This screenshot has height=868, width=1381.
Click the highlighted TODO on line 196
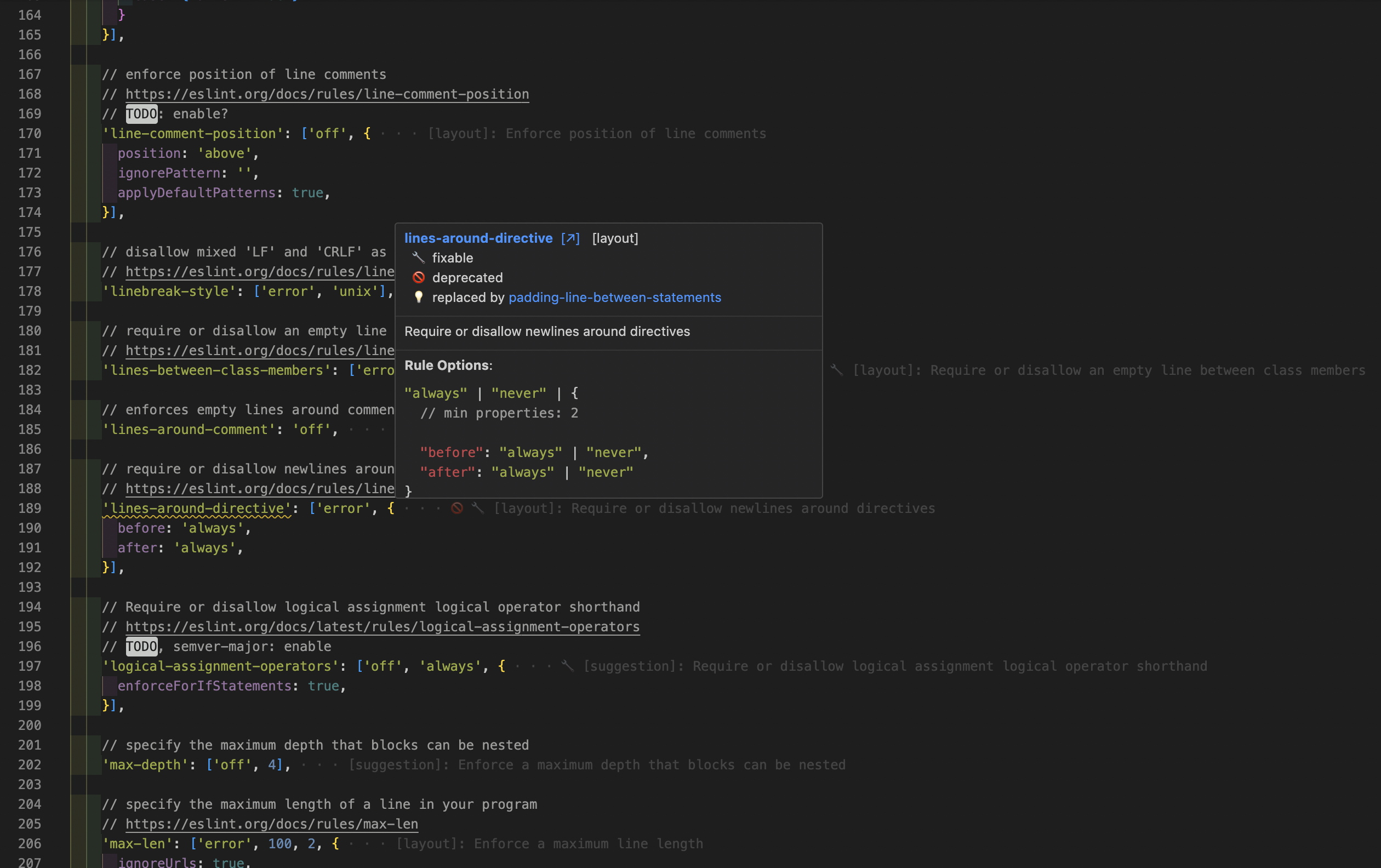click(x=141, y=646)
